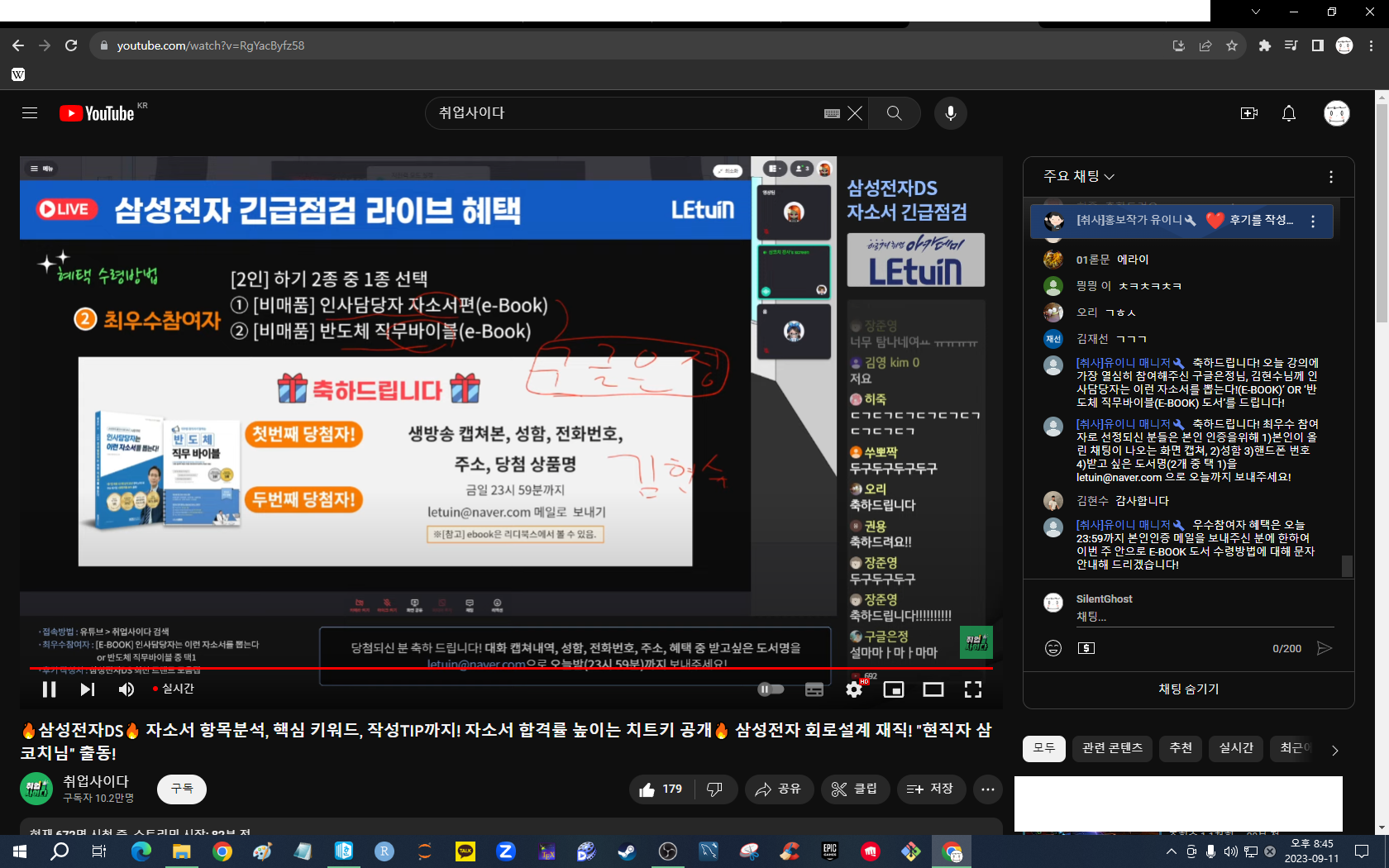Image resolution: width=1389 pixels, height=868 pixels.
Task: Open the Super Chat dollar icon
Action: [1086, 648]
